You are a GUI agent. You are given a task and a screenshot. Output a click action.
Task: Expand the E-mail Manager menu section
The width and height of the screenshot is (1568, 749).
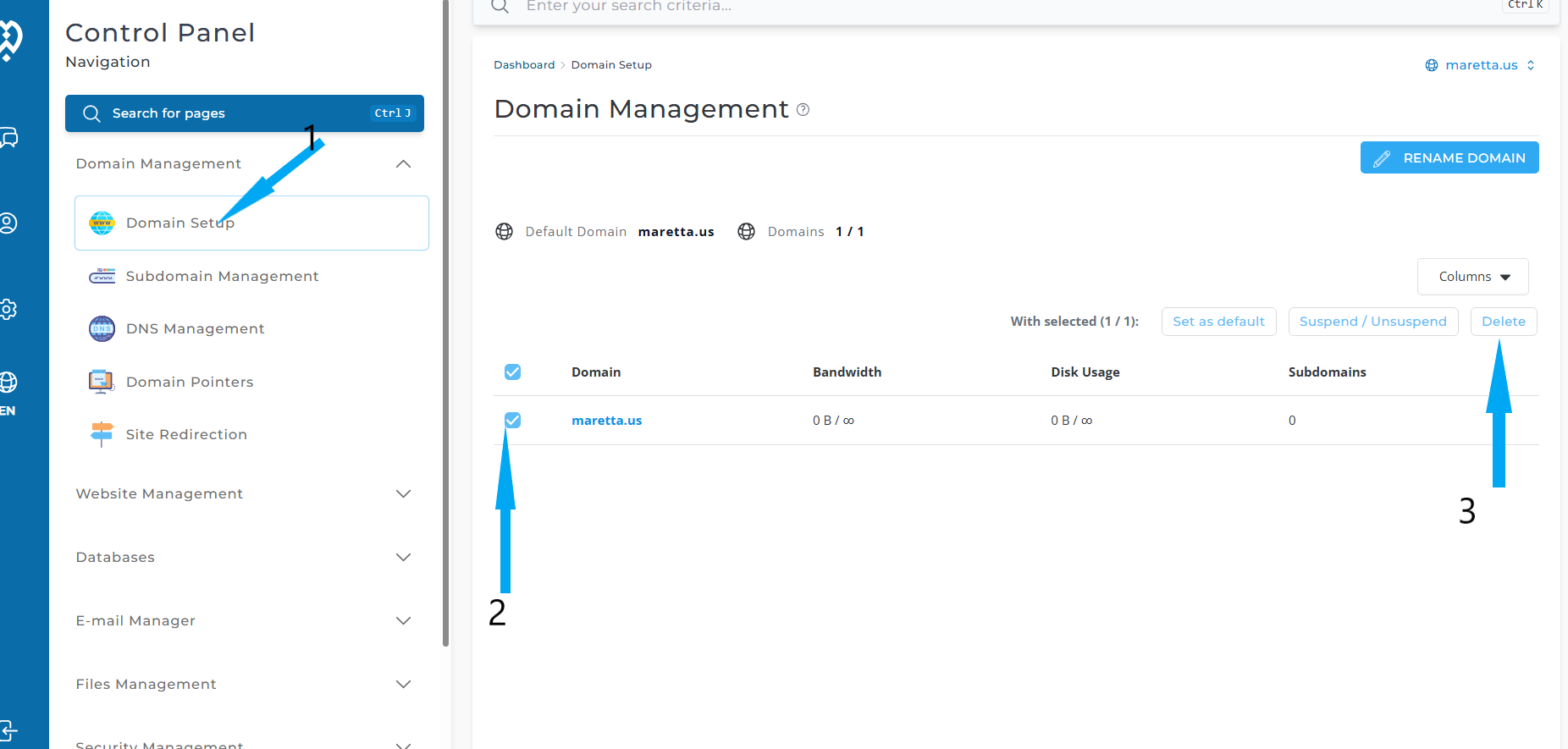click(x=403, y=620)
